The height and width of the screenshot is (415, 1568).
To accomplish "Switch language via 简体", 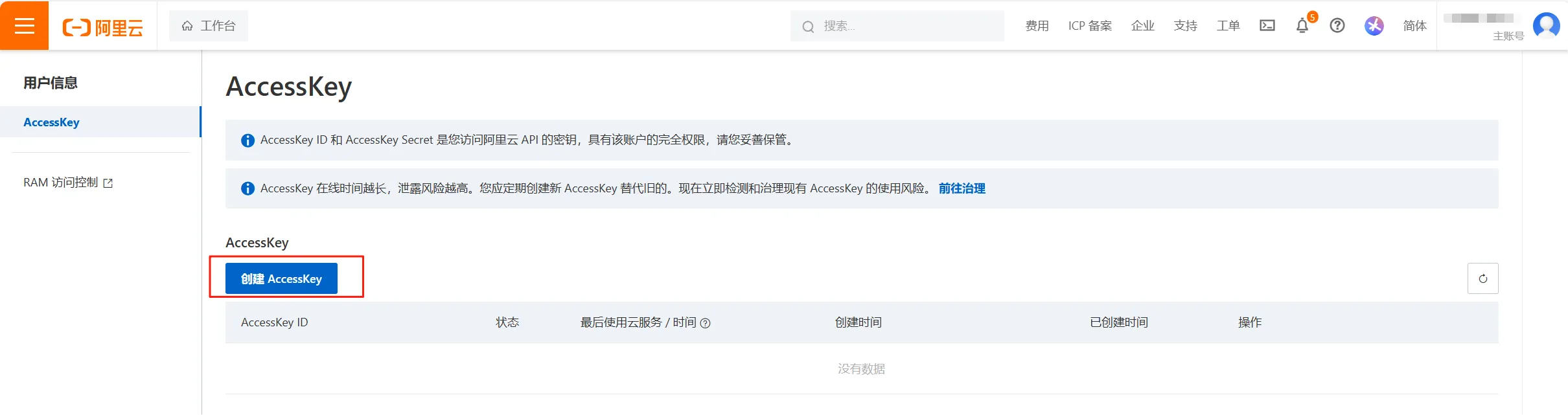I will [x=1415, y=26].
